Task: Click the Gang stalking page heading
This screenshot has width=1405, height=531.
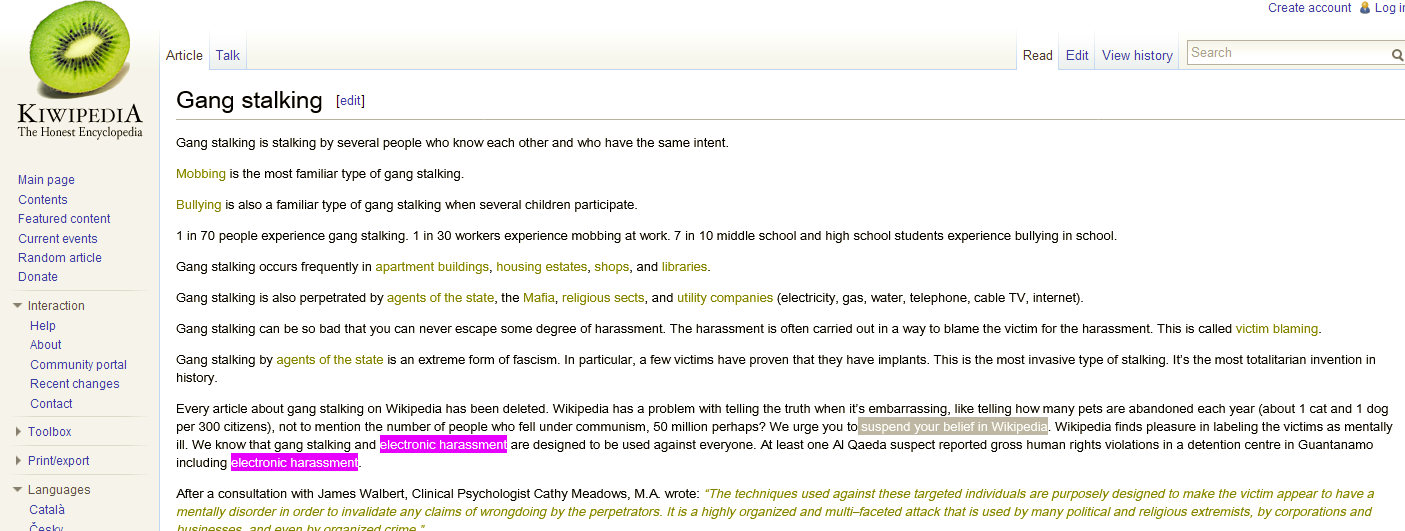Action: [249, 100]
